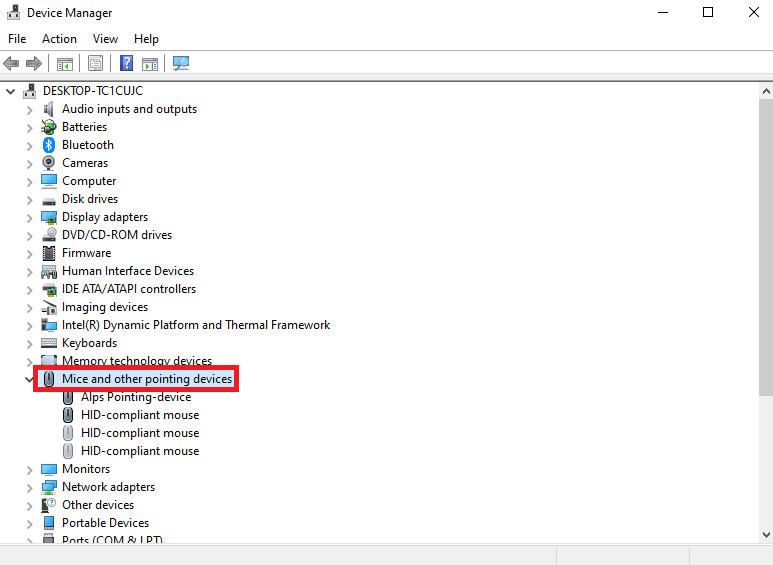This screenshot has width=773, height=565.
Task: Expand the Batteries node arrow
Action: (30, 128)
